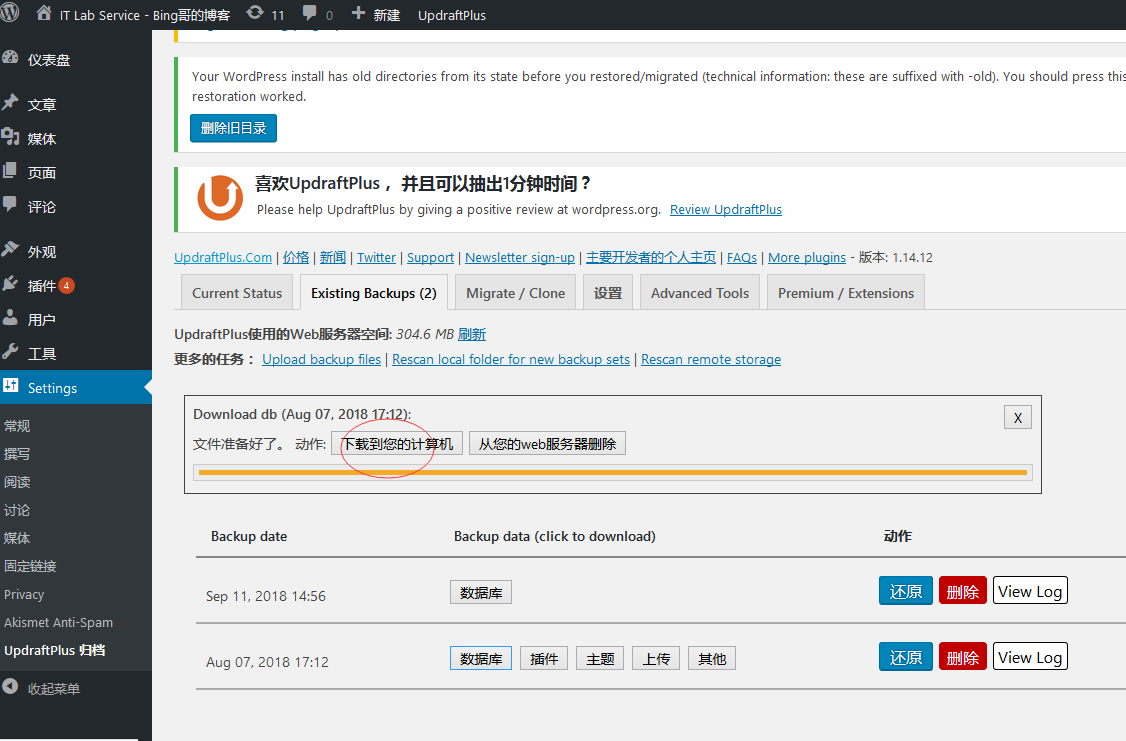Click the plugin update badge showing 4
The image size is (1126, 741).
[66, 286]
